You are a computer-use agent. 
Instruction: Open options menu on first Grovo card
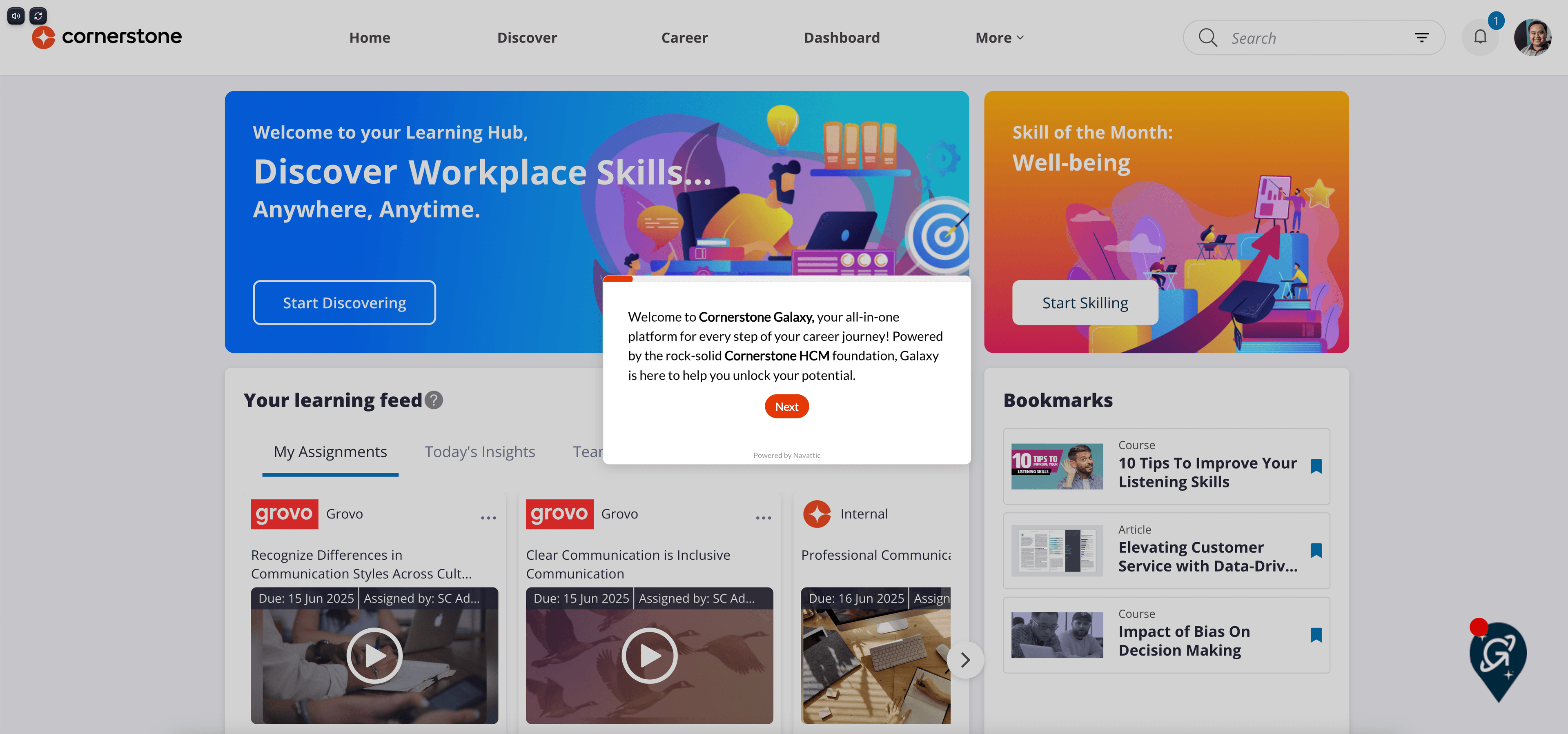(x=488, y=517)
